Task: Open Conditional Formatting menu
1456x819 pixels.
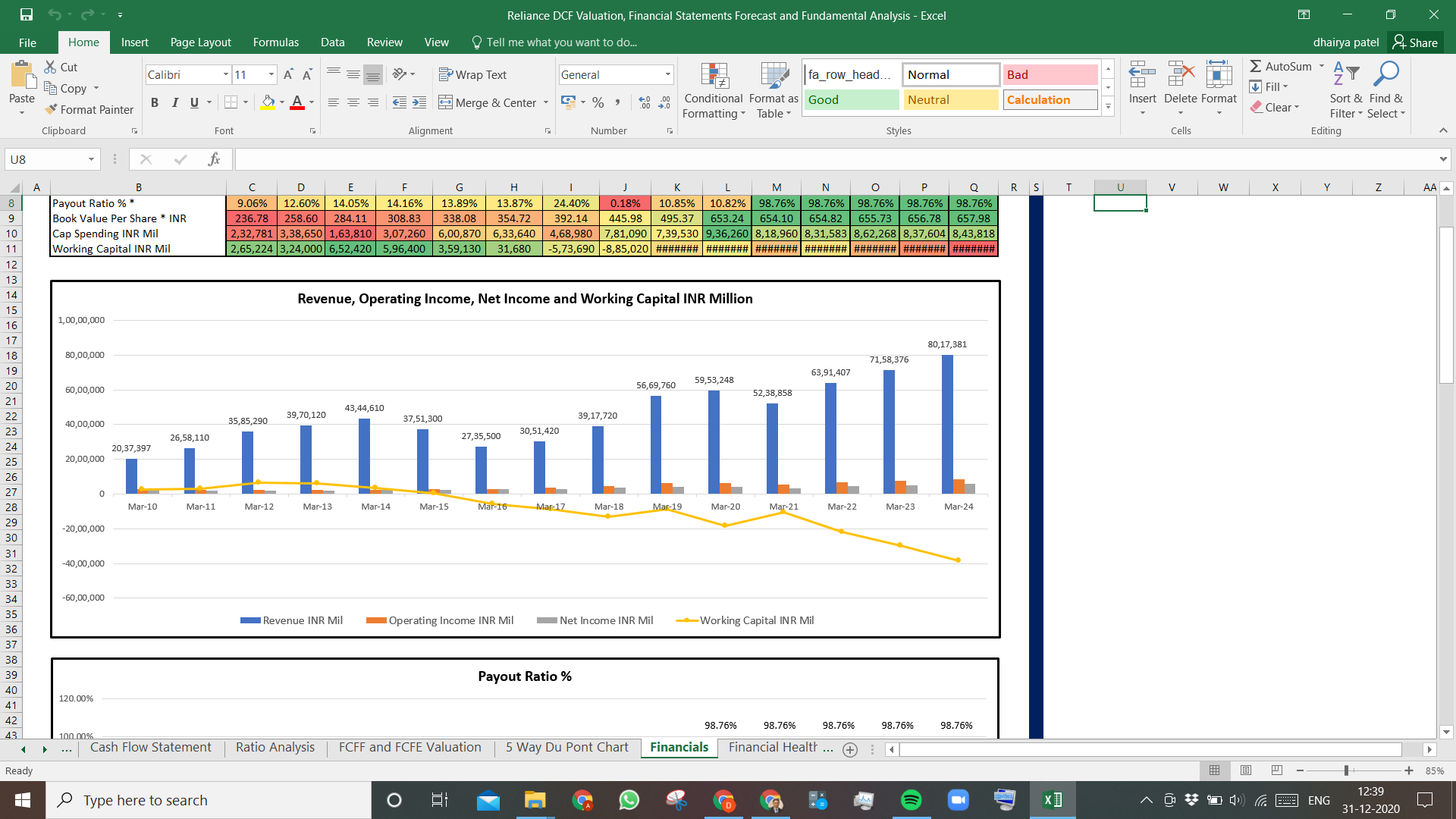Action: (713, 90)
